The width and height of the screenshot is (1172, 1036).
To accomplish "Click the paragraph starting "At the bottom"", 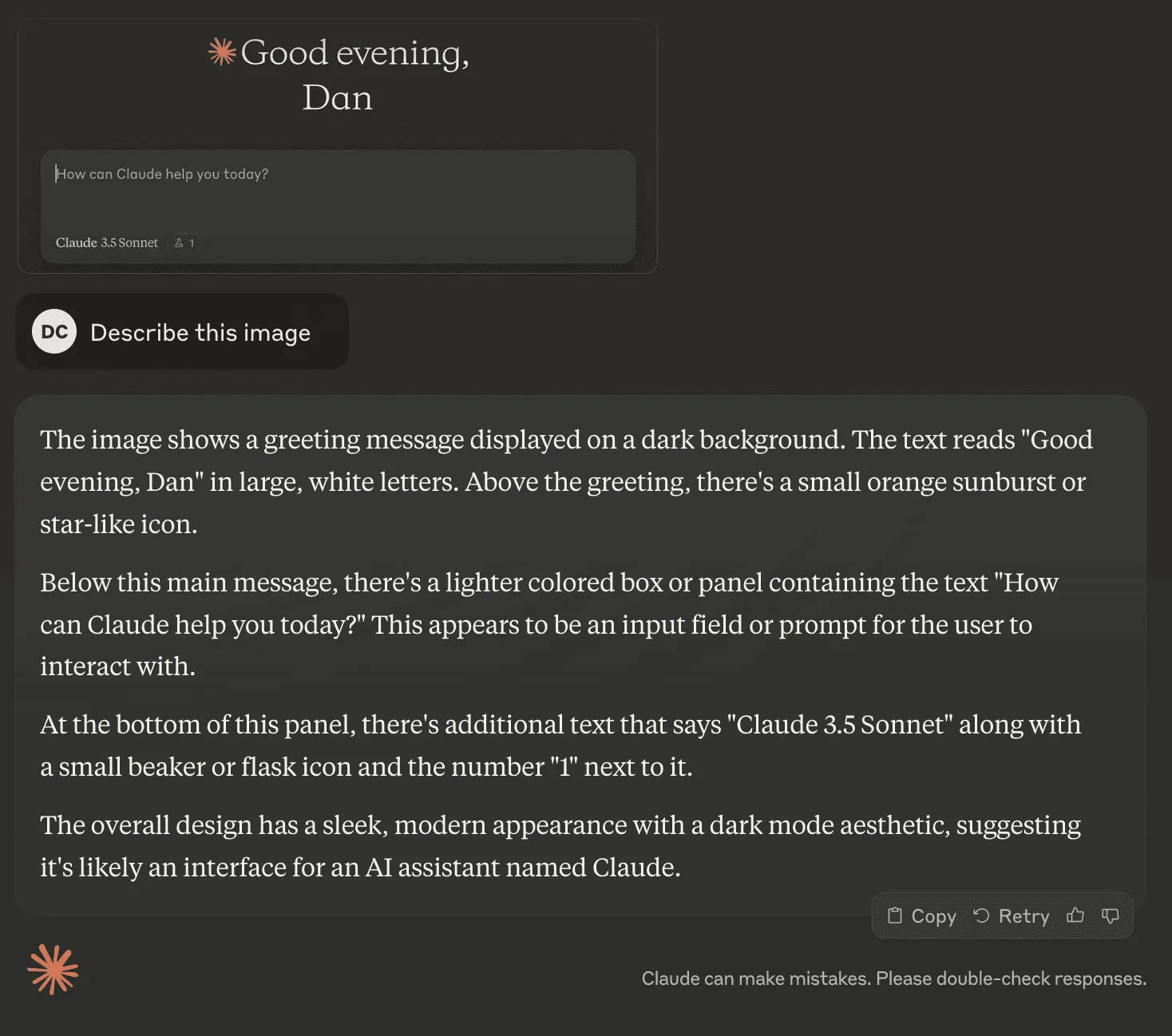I will tap(560, 745).
